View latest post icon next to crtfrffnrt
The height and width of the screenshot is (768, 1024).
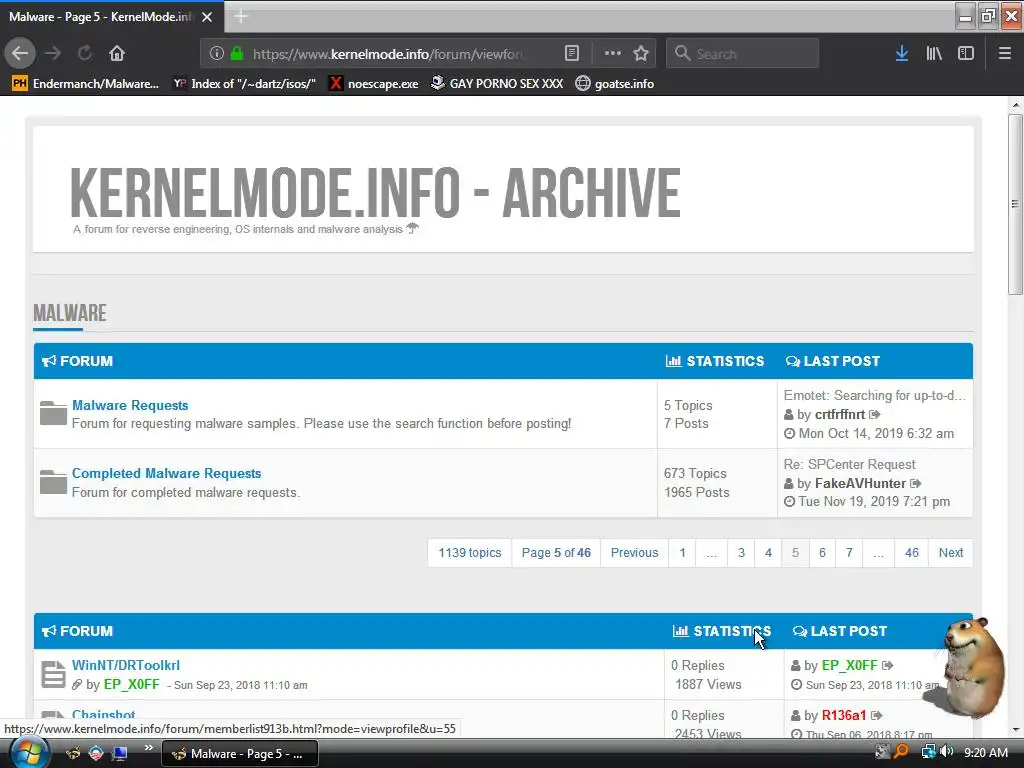(x=875, y=415)
